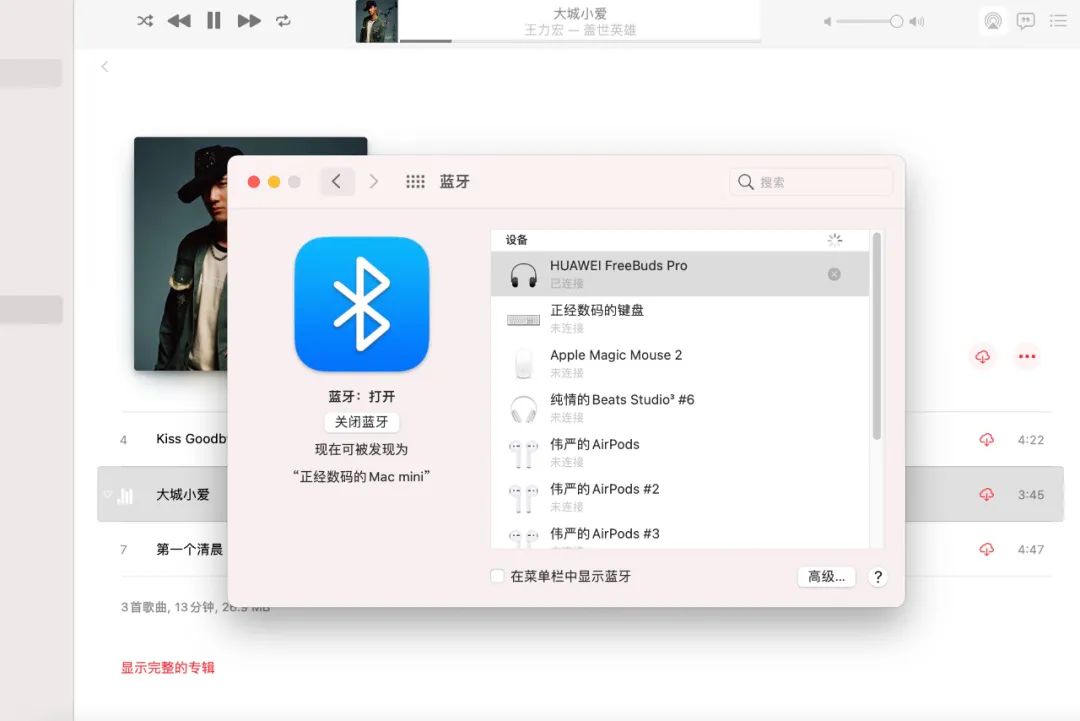
Task: Pause the currently playing song
Action: coord(214,20)
